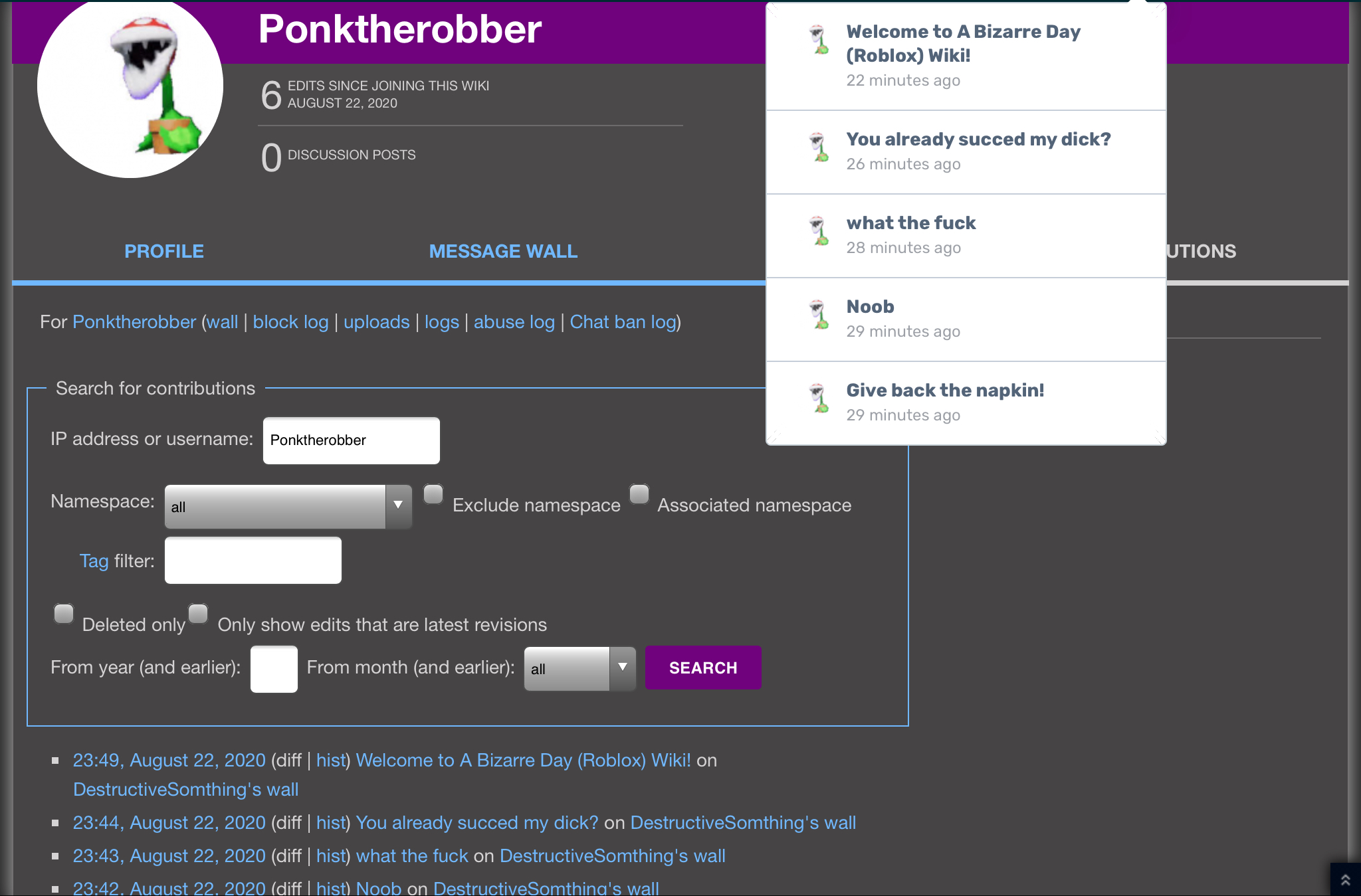
Task: Click the 'DestructiveSomthing's wall' link
Action: point(186,789)
